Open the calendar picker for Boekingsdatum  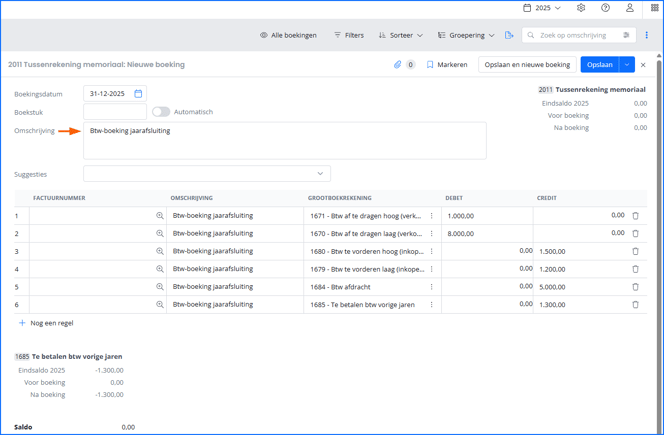pos(138,94)
